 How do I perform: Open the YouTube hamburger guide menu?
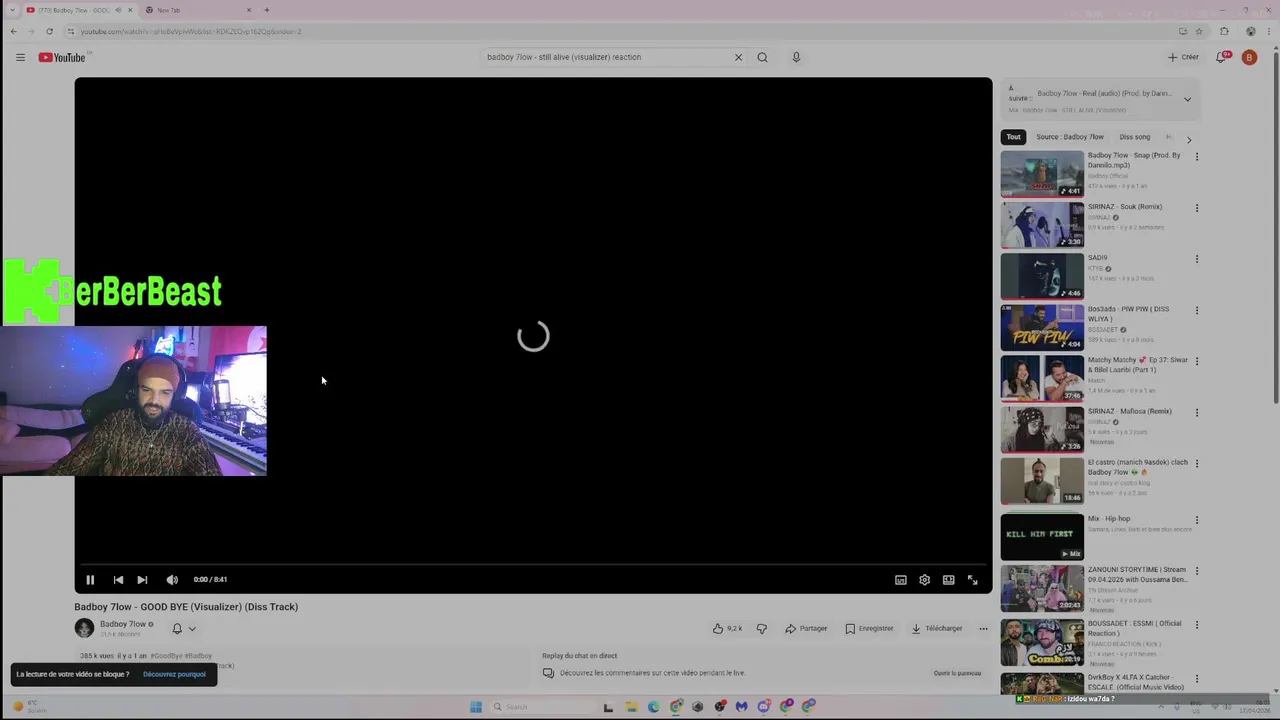pos(20,57)
